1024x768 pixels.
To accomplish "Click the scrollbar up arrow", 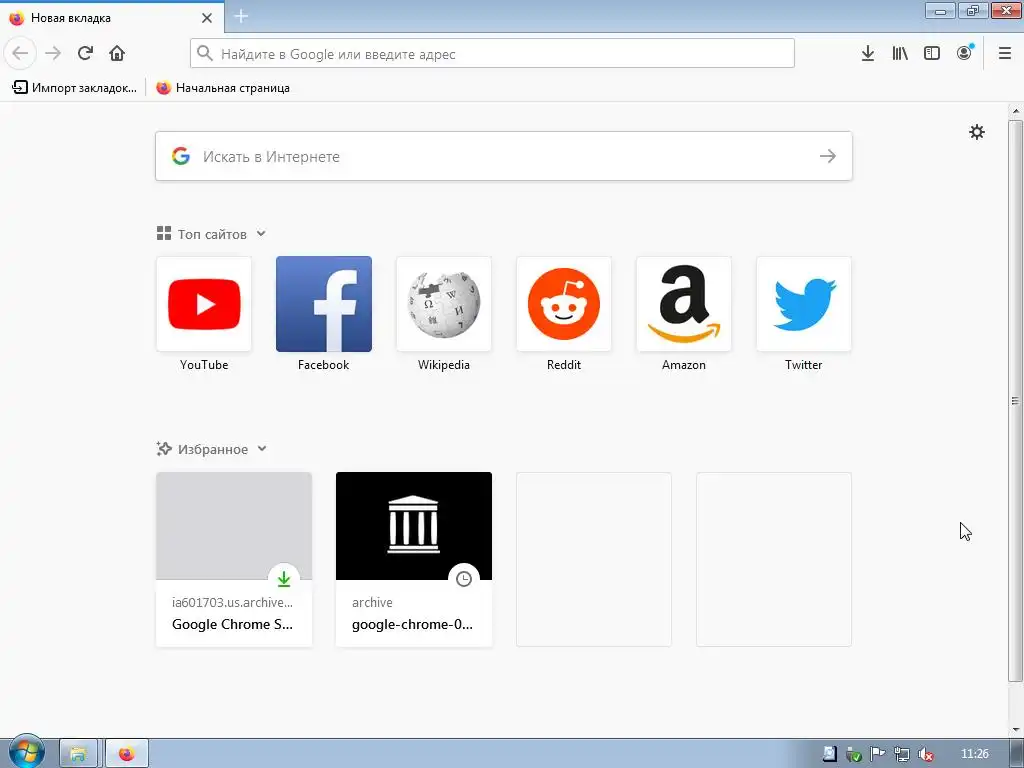I will (1016, 111).
